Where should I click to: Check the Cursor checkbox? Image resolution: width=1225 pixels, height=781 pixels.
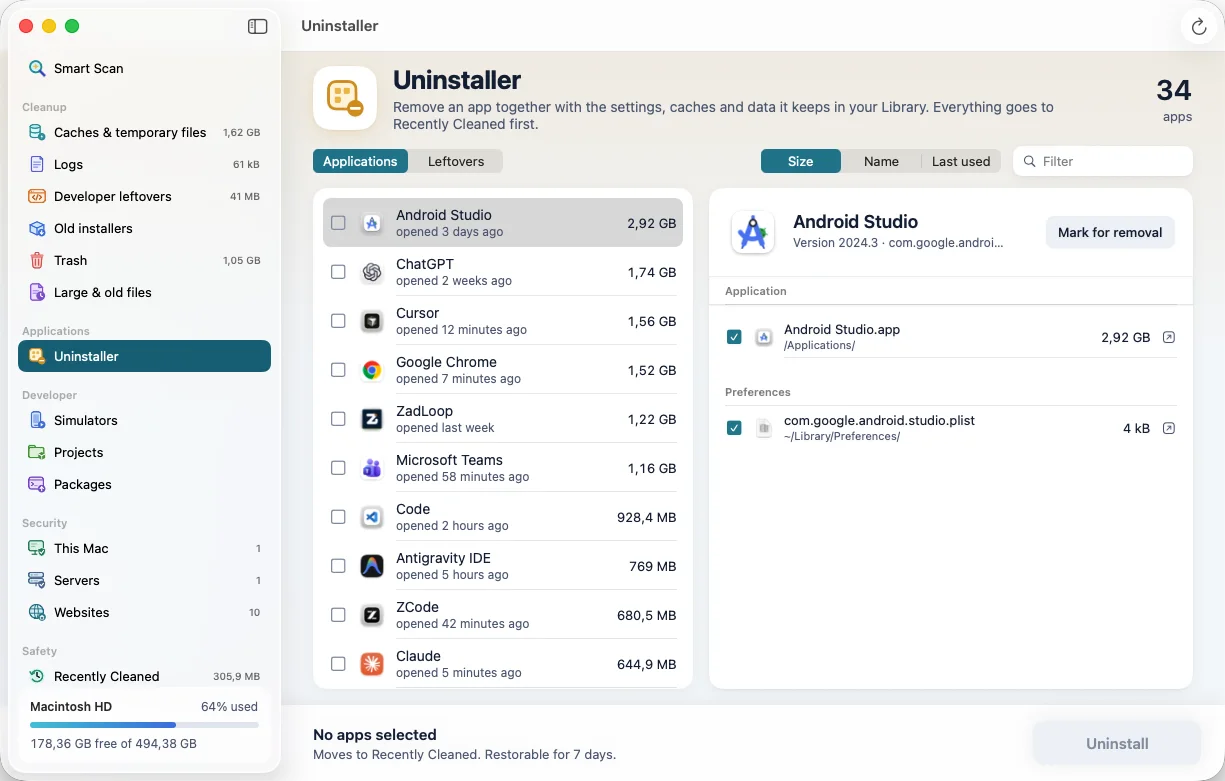point(338,321)
